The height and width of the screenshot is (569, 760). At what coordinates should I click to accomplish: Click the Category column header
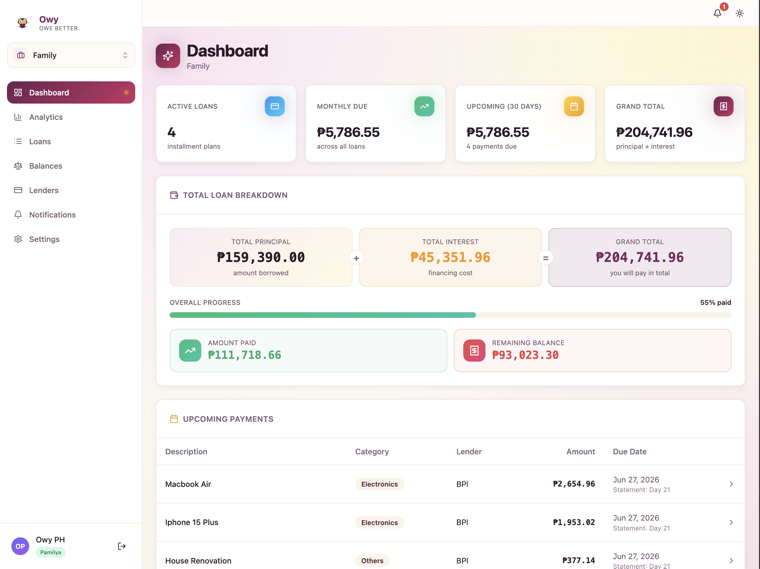pyautogui.click(x=372, y=452)
